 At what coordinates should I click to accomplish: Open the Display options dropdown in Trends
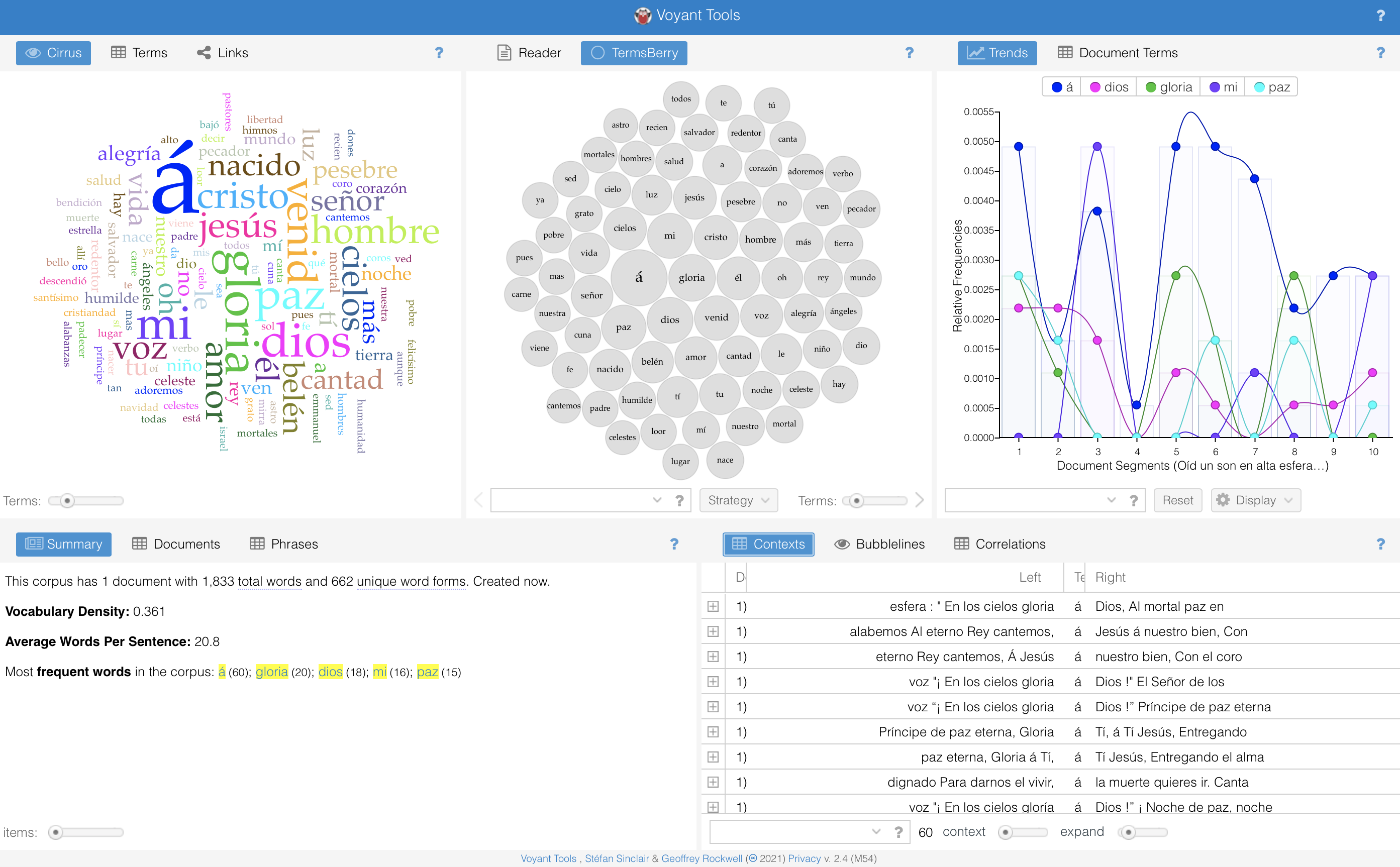1255,500
